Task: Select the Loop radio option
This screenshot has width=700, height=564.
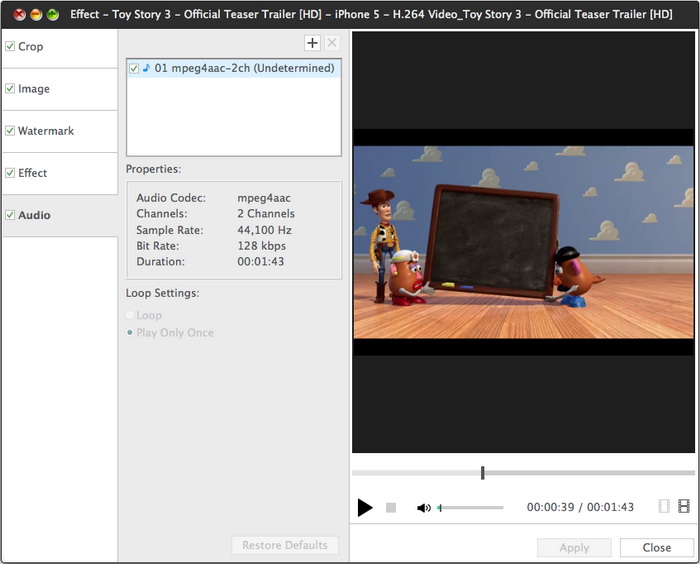Action: [130, 315]
